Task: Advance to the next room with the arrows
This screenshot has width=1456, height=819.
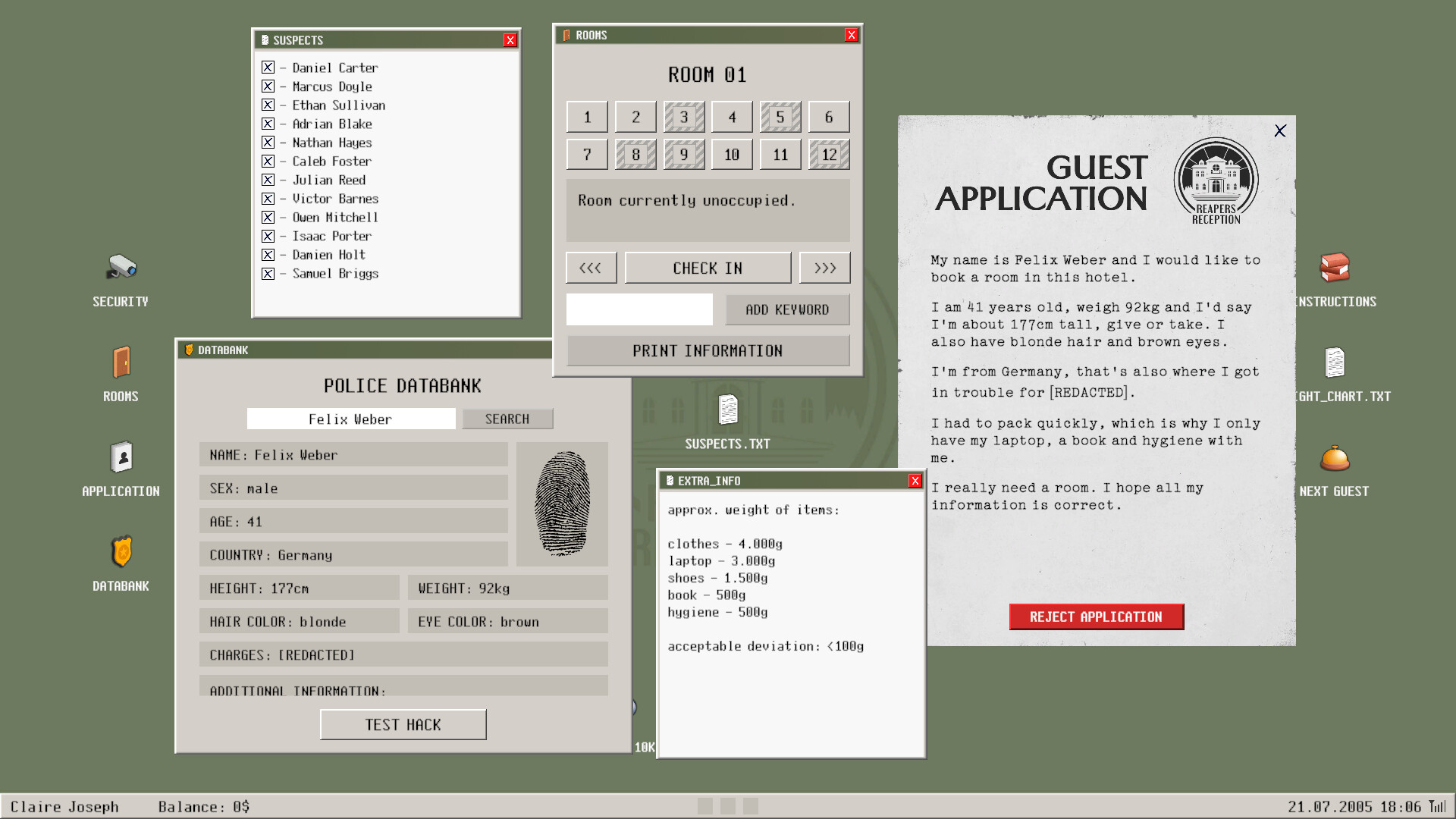Action: coord(824,267)
